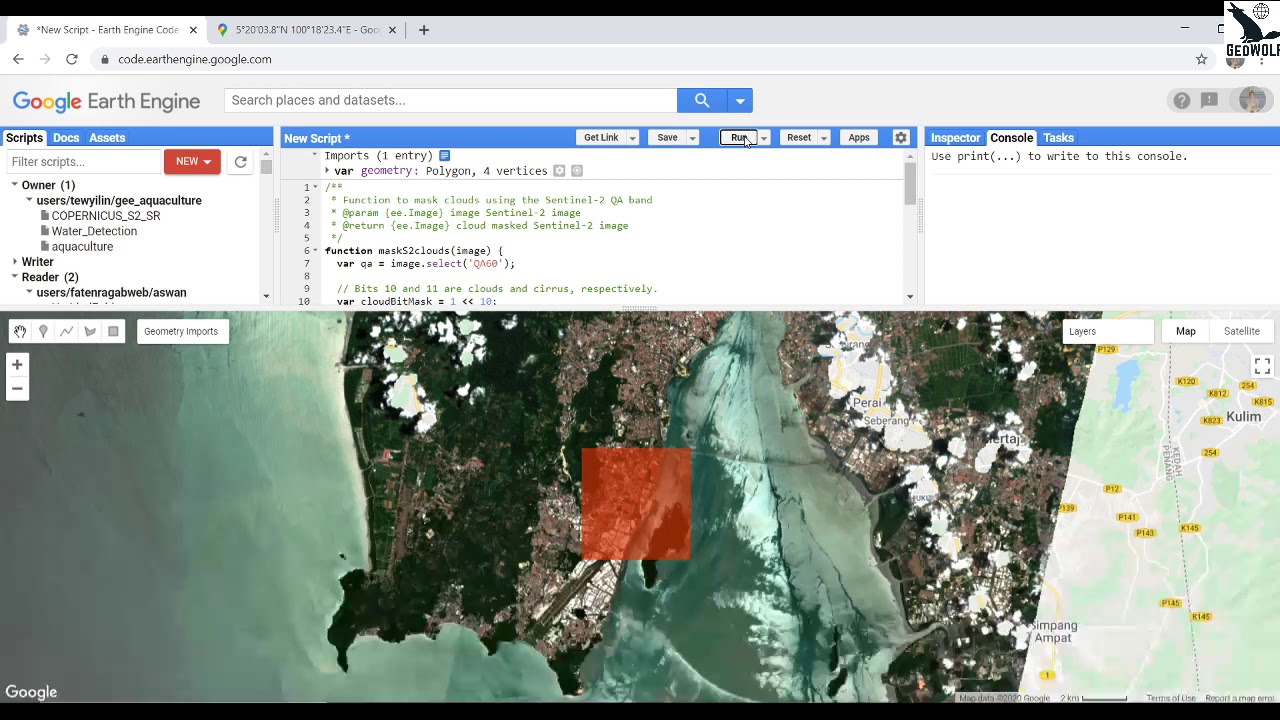Select the draw polygon shape tool
The height and width of the screenshot is (720, 1280).
pyautogui.click(x=90, y=331)
